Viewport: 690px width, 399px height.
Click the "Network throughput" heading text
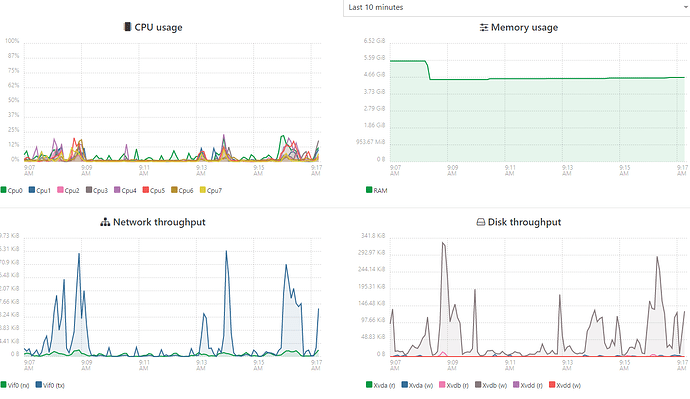(159, 222)
